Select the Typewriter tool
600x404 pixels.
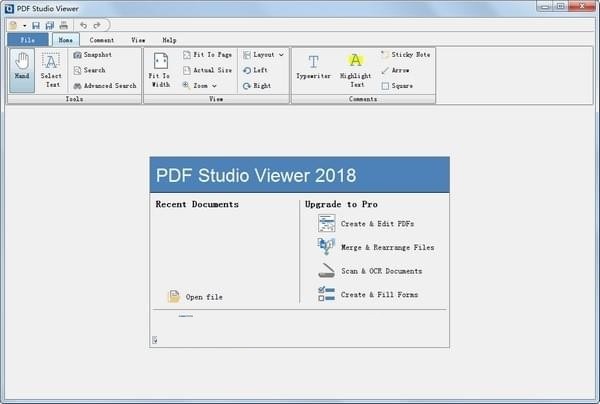click(x=313, y=67)
